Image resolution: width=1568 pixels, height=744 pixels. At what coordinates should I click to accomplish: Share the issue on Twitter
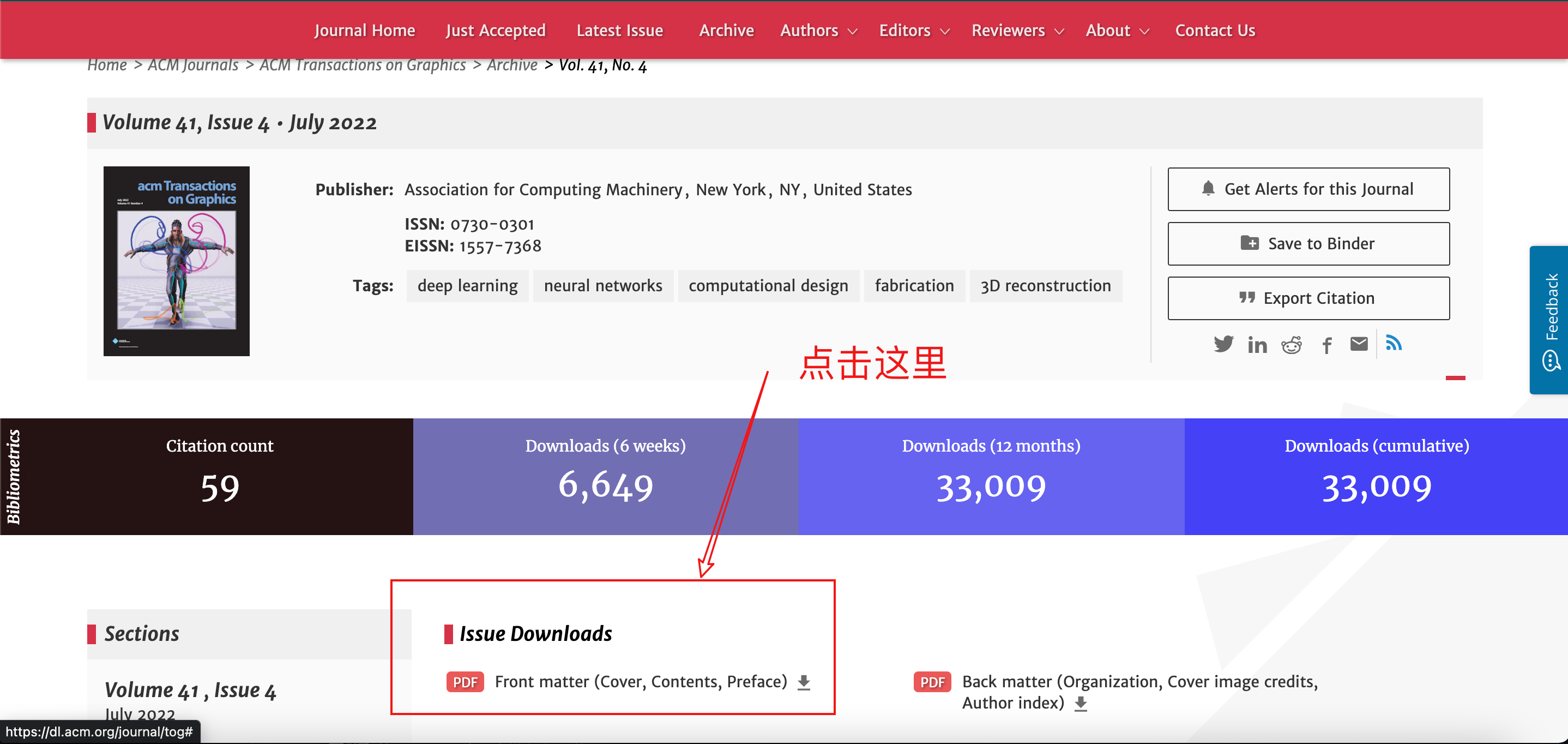click(x=1223, y=345)
